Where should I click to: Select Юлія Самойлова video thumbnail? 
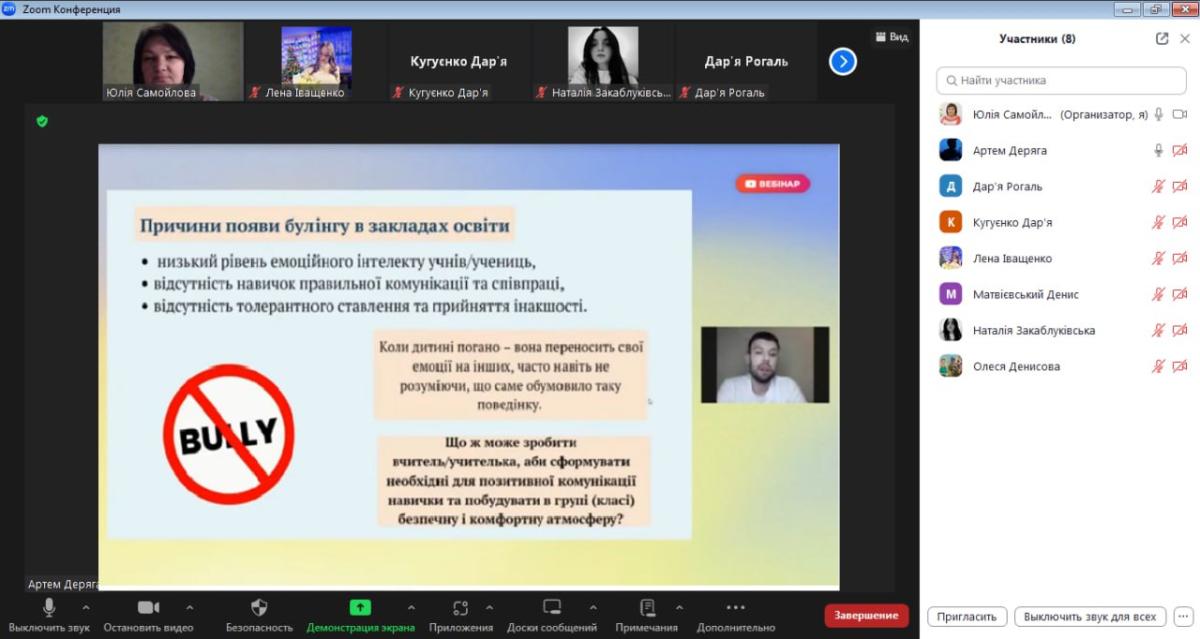coord(173,62)
